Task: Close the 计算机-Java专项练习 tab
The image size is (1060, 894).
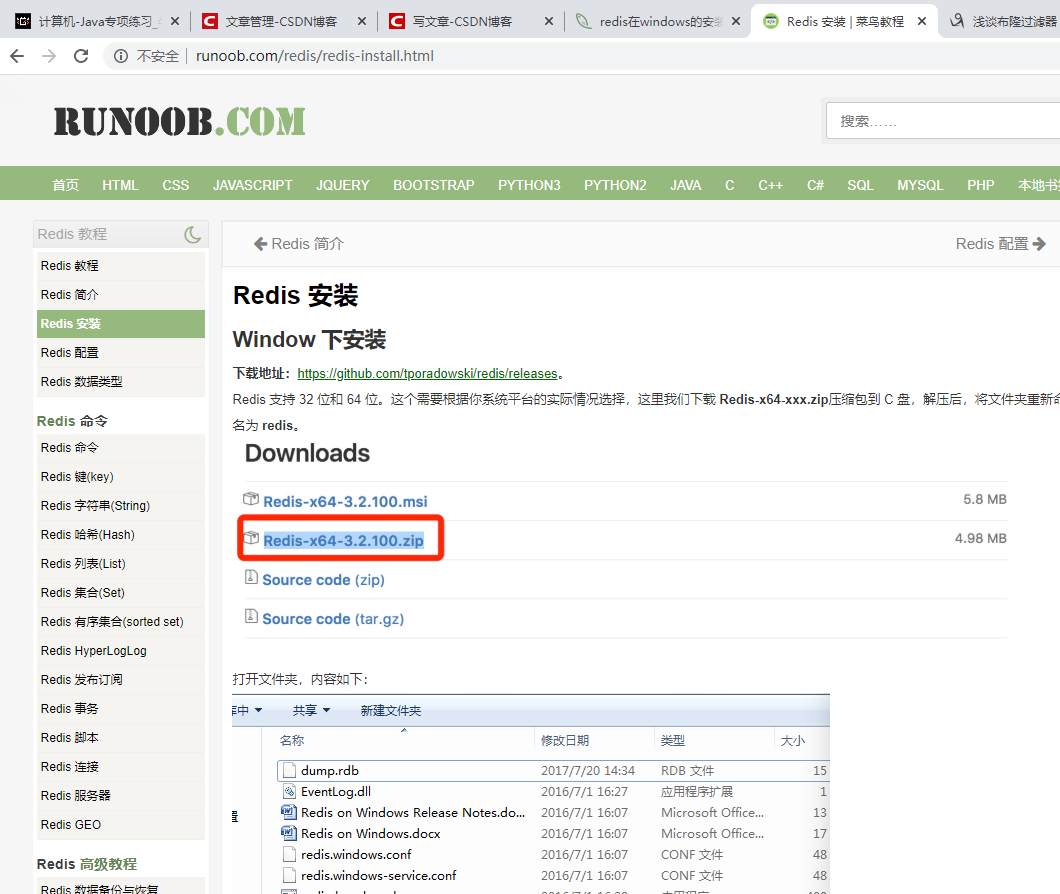Action: (175, 22)
